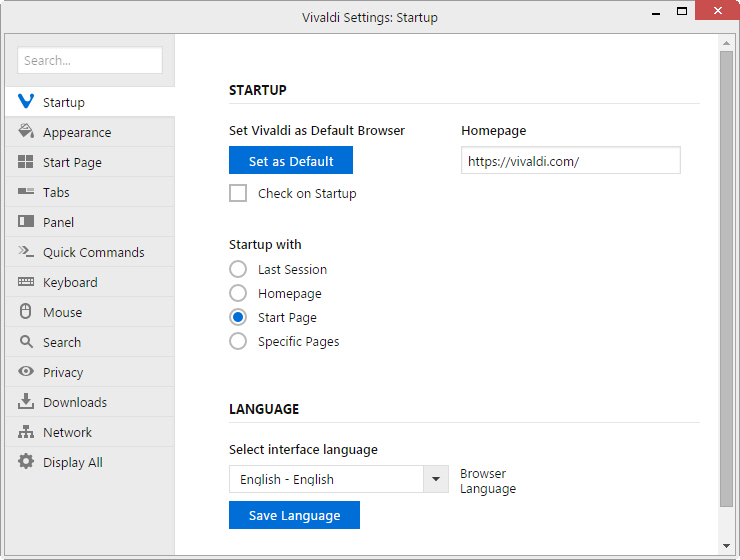
Task: Click the gear Display All icon
Action: (25, 461)
